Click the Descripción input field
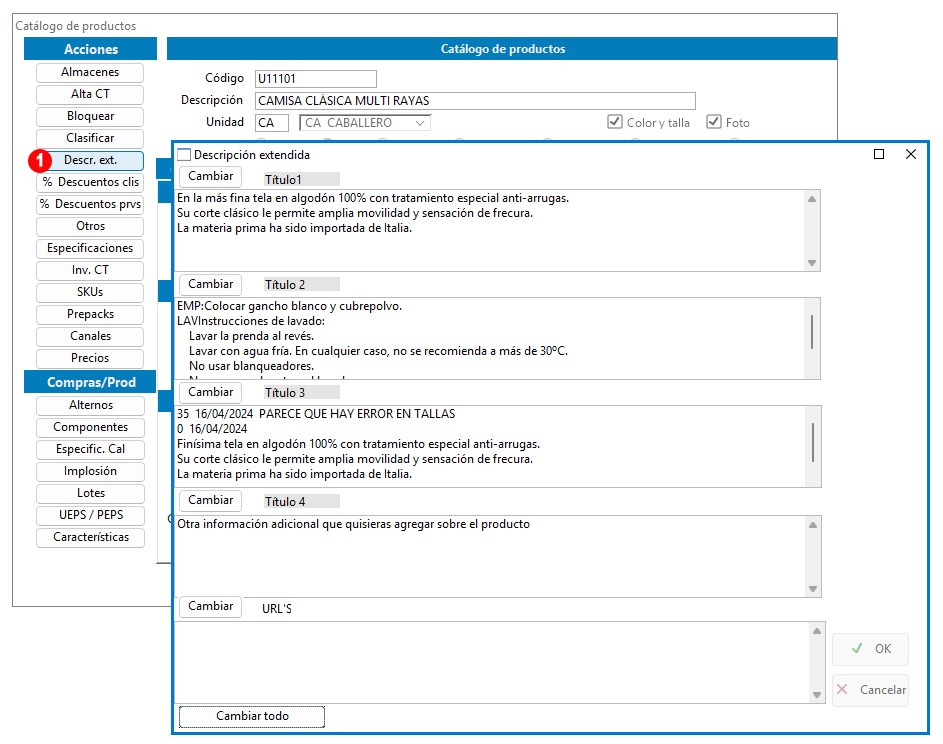The width and height of the screenshot is (943, 744). [x=475, y=100]
